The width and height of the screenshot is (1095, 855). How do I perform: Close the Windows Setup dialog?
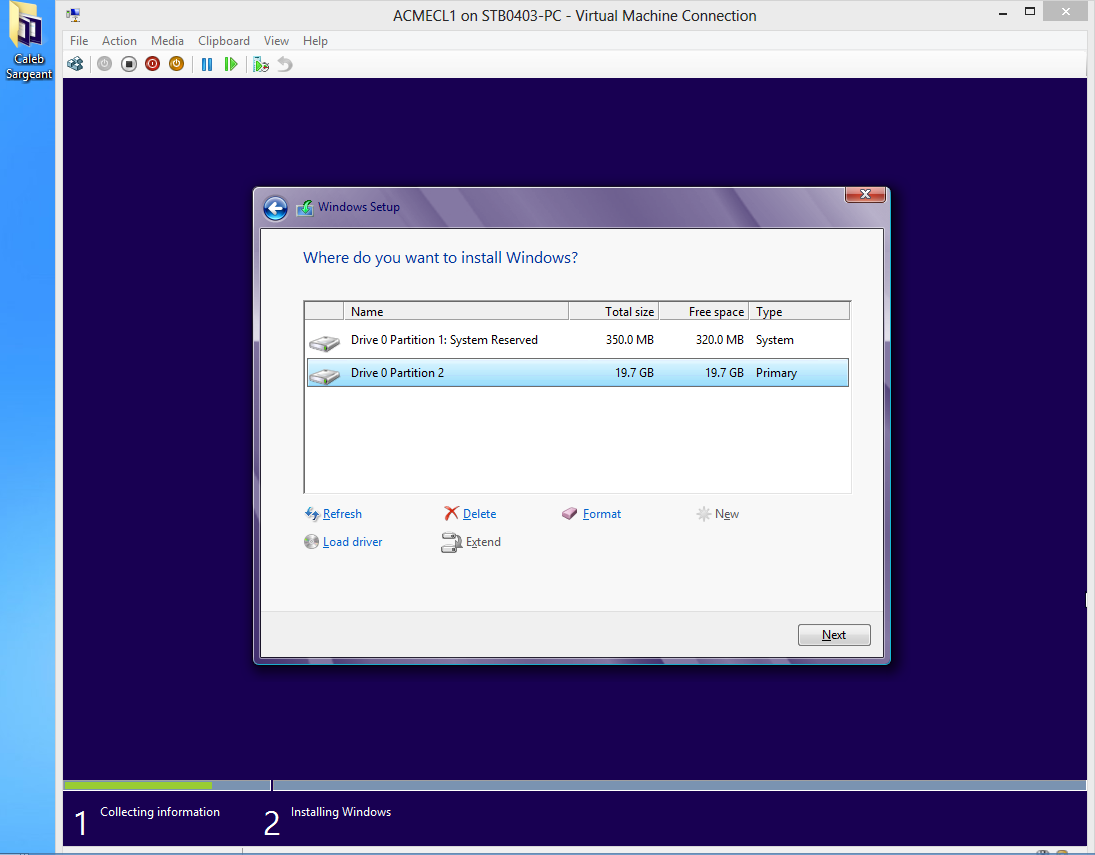click(865, 194)
